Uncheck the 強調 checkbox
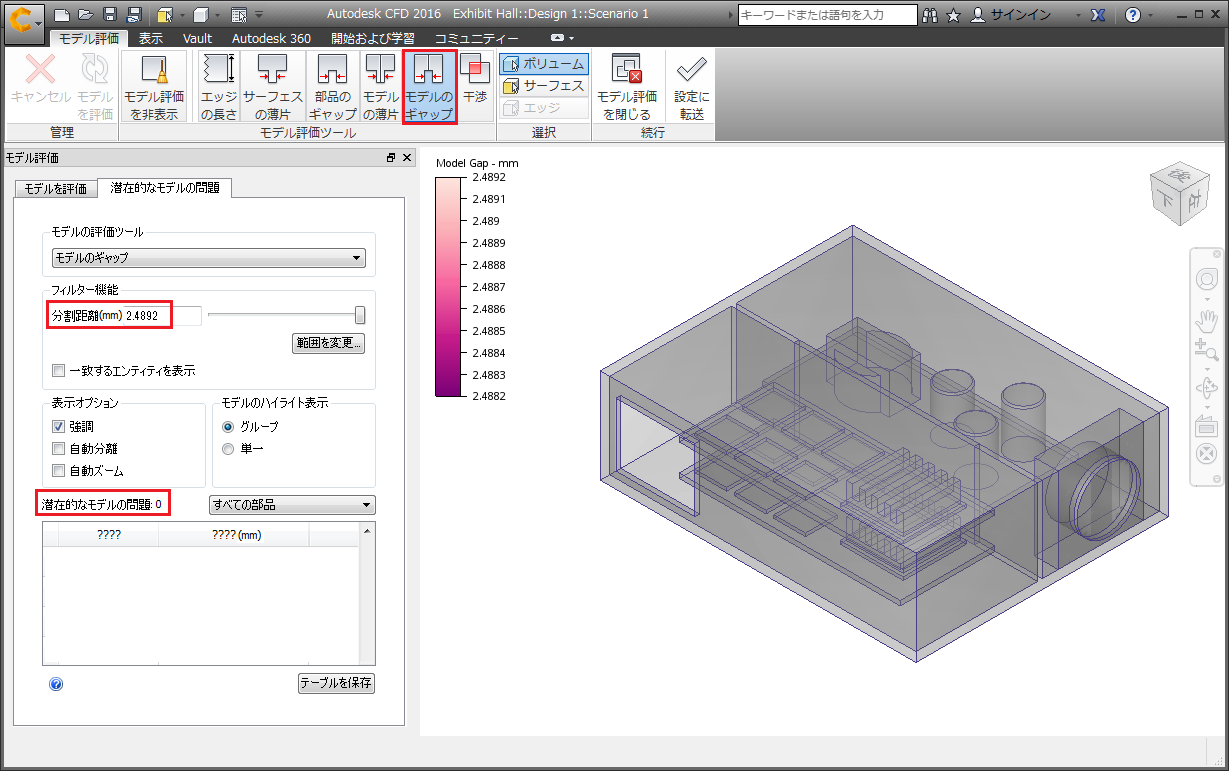 (58, 427)
